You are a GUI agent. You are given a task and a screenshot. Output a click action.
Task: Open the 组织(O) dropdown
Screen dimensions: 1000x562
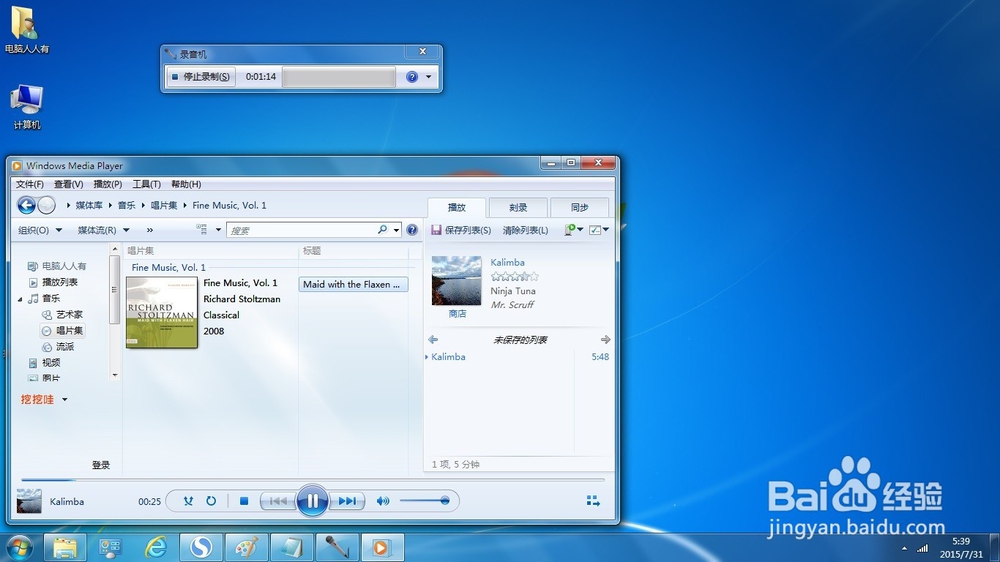click(x=40, y=230)
